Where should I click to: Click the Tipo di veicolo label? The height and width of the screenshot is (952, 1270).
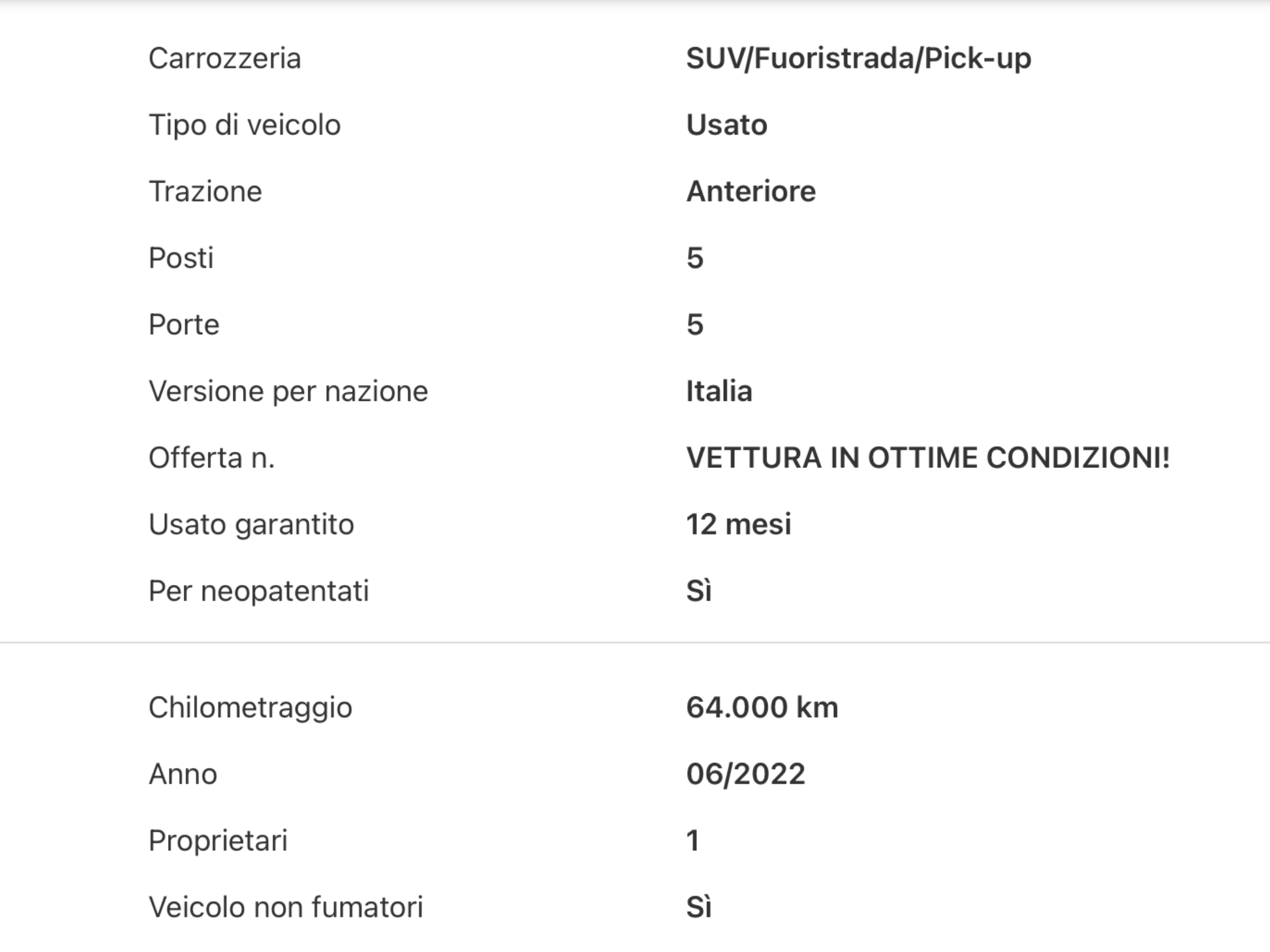tap(244, 125)
